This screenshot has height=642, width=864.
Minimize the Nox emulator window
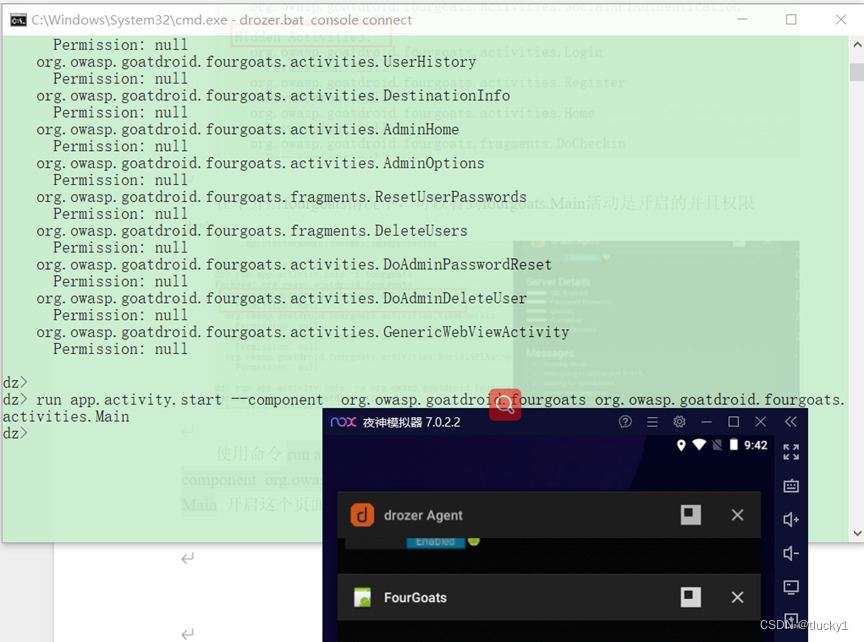coord(706,422)
